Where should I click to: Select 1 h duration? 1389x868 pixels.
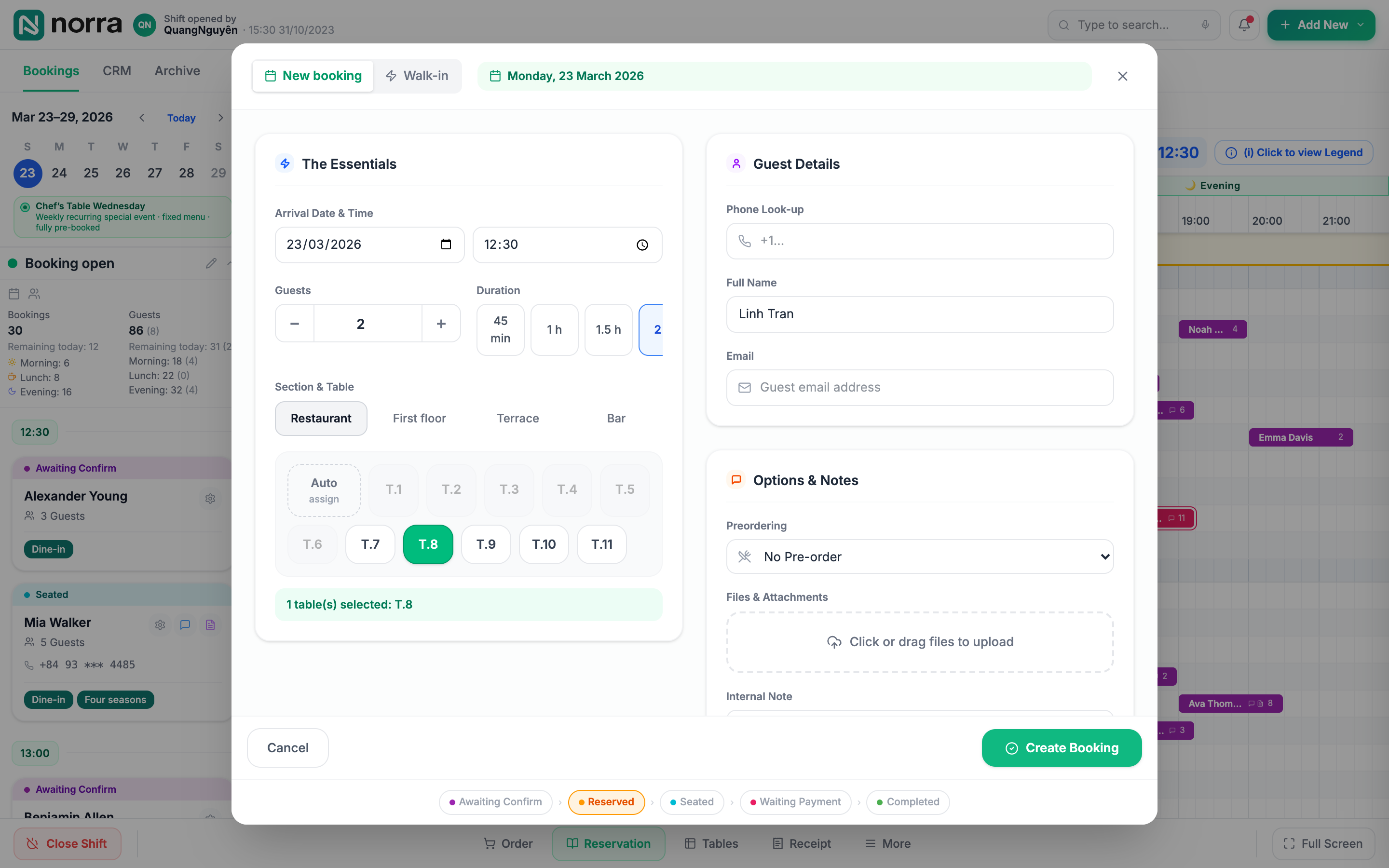click(554, 329)
